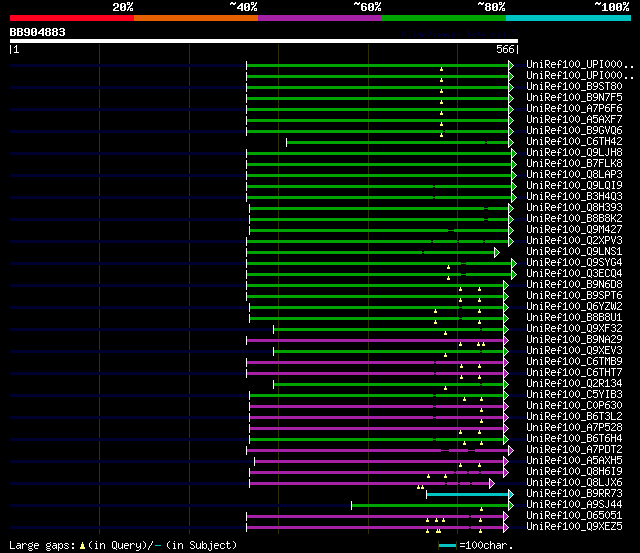
Task: Click the cyan ~100% identity legend segment
Action: [x=568, y=18]
